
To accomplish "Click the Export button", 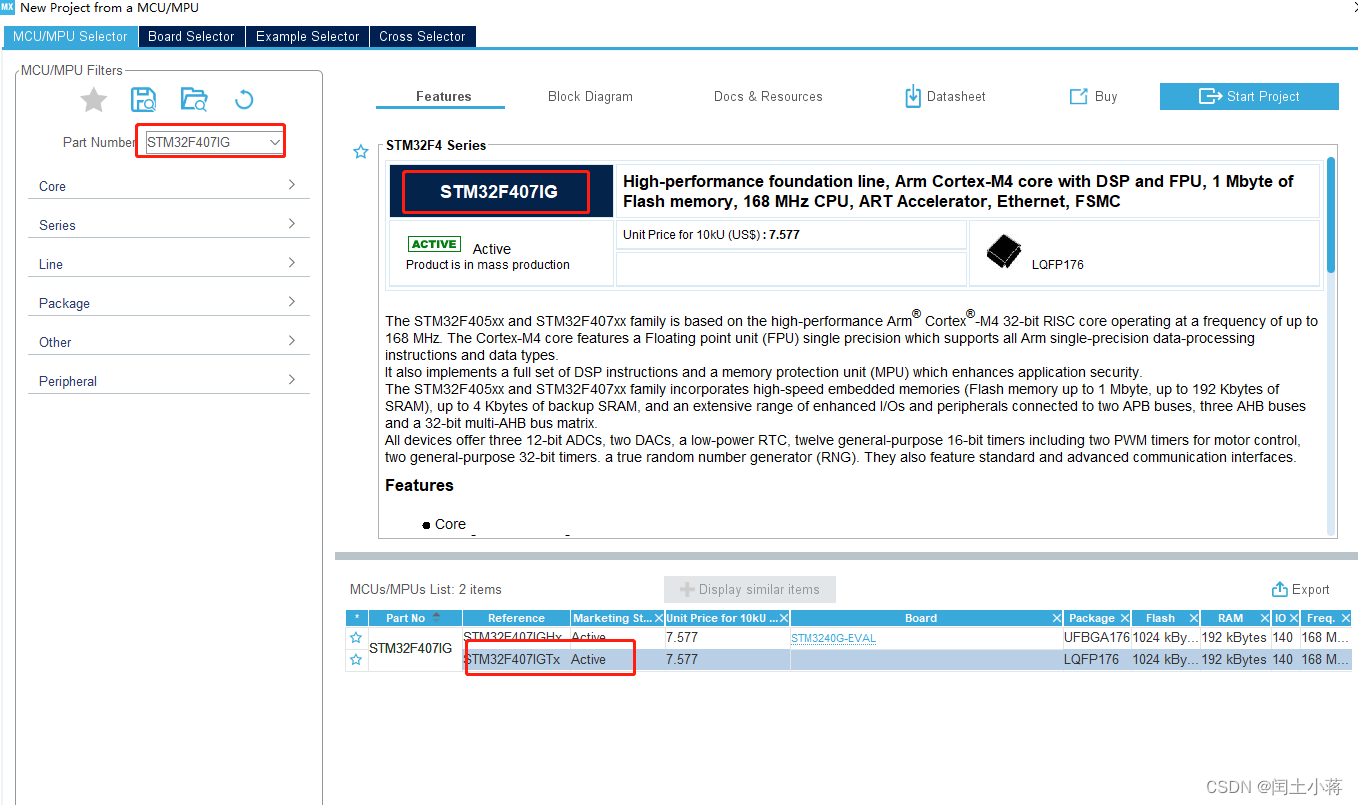I will (x=1301, y=589).
